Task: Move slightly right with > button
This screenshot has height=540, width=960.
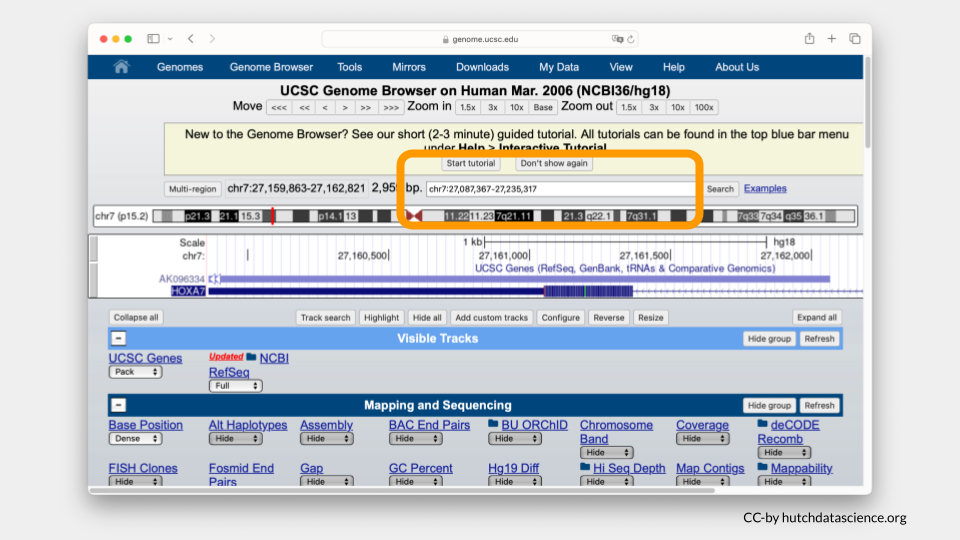Action: (x=345, y=107)
